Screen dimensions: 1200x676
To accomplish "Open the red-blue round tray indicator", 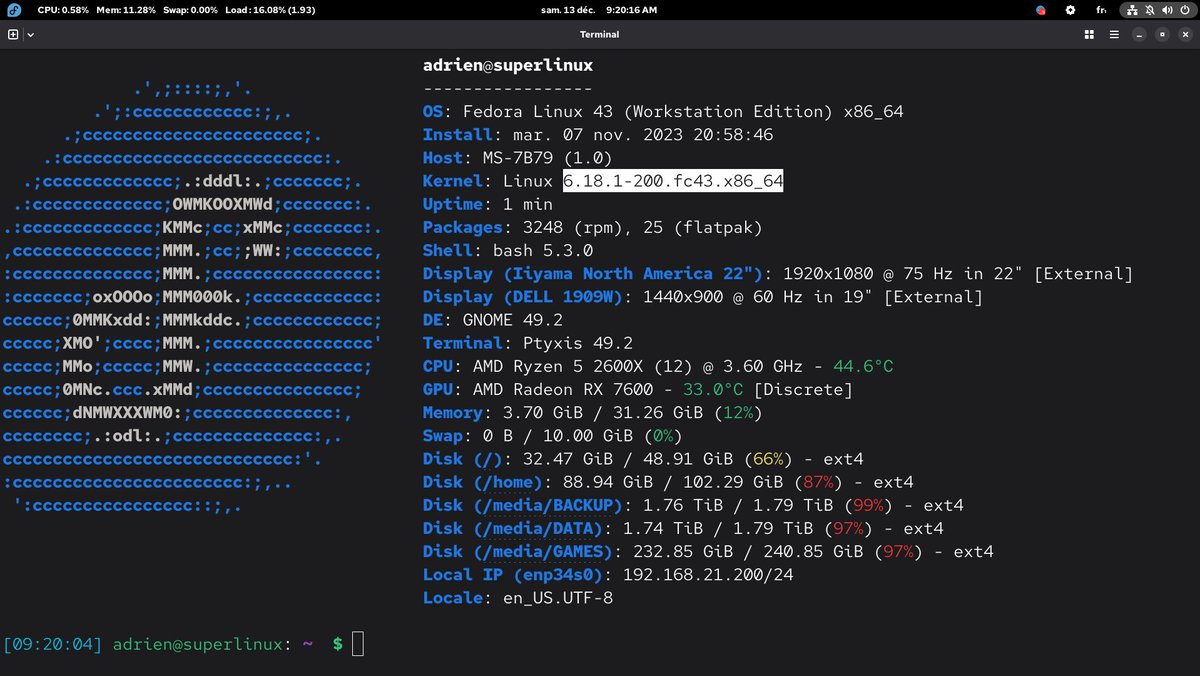I will point(1041,9).
